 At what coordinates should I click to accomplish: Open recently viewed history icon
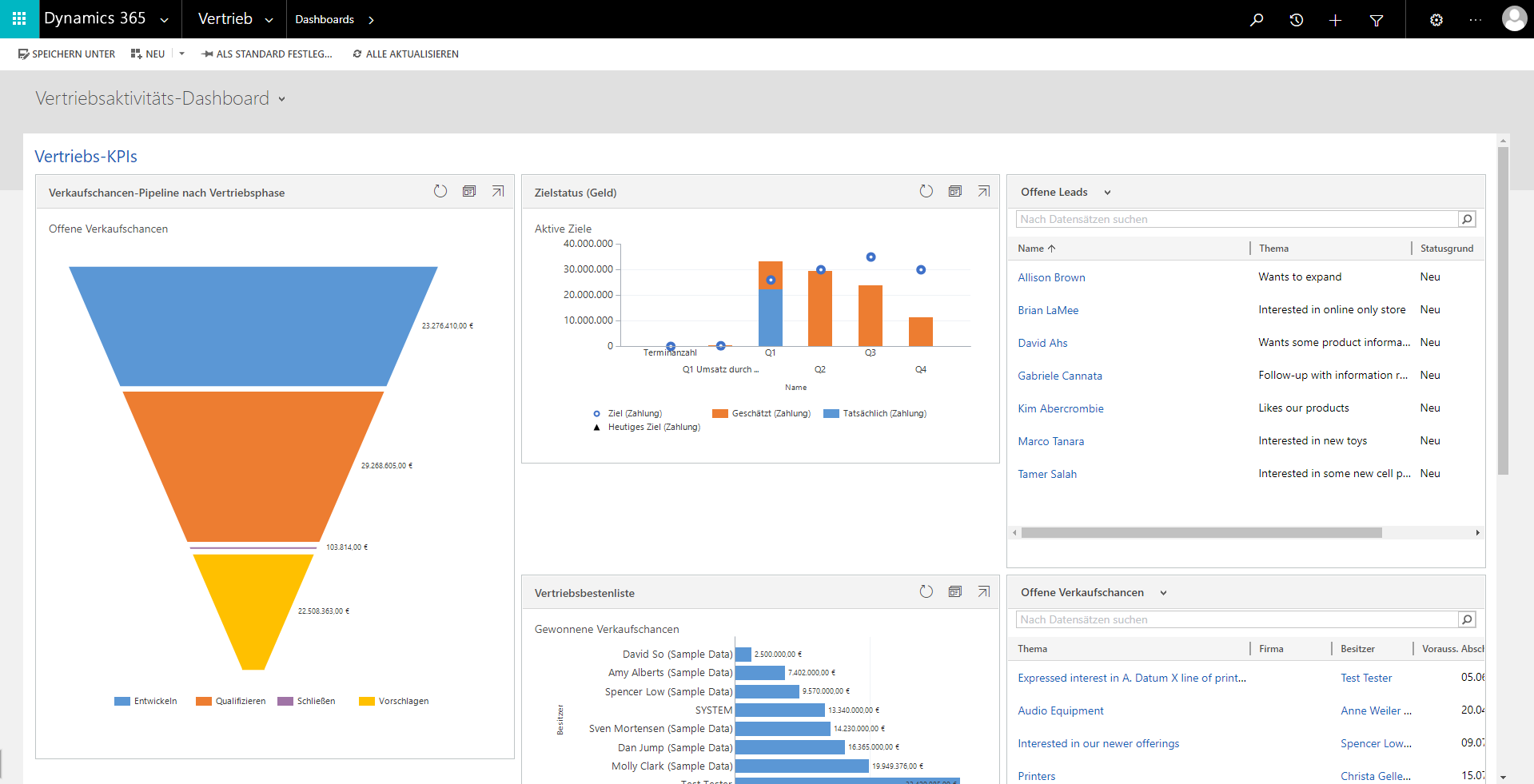coord(1297,20)
